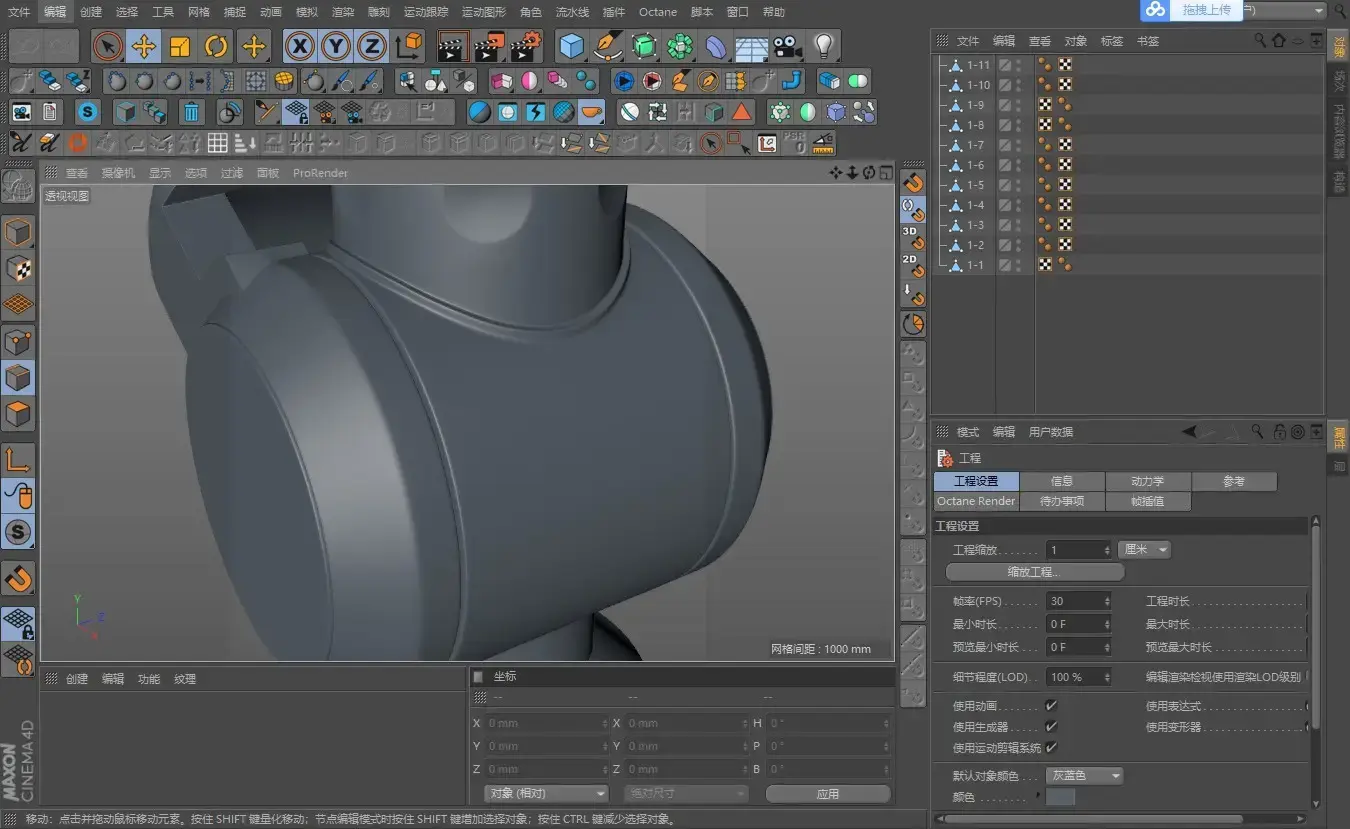Image resolution: width=1350 pixels, height=829 pixels.
Task: Uncheck the 使用生成器 checkbox
Action: coord(1051,727)
